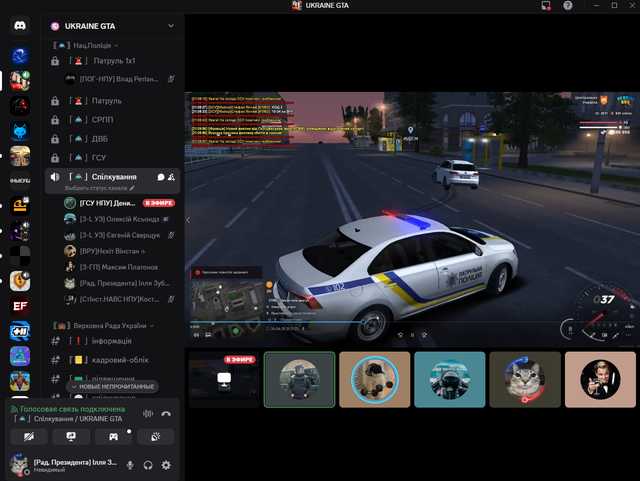Select user [3-ГП] Максим Платонов
This screenshot has width=640, height=481.
pos(120,267)
